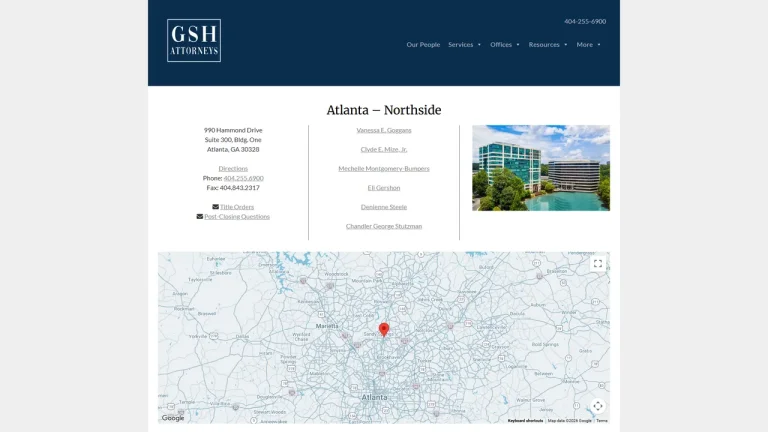Viewport: 768px width, 432px height.
Task: Toggle the map fullscreen view
Action: pos(598,264)
